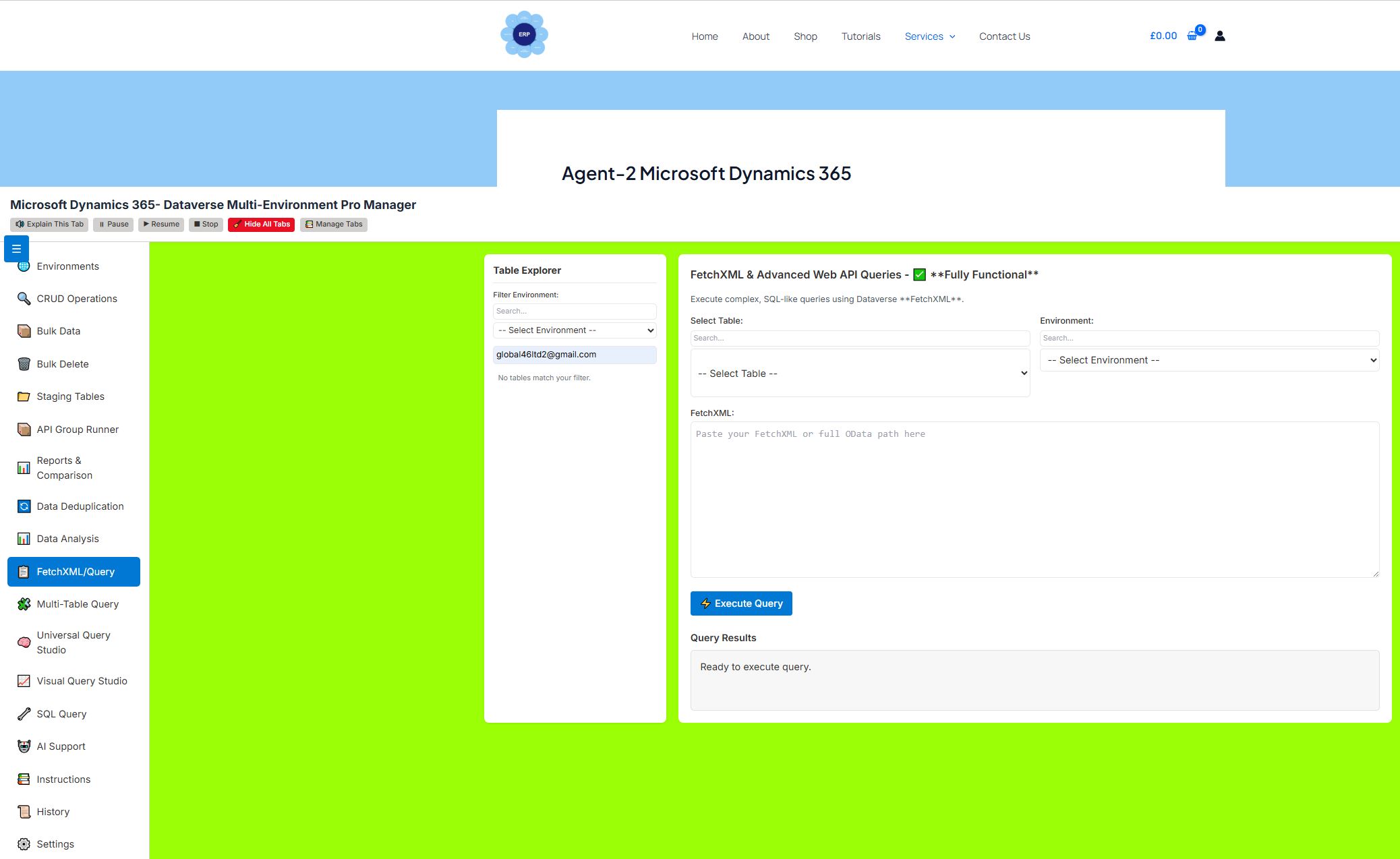Collapse the sidebar with the hamburger toggle
The image size is (1400, 859).
pos(16,249)
